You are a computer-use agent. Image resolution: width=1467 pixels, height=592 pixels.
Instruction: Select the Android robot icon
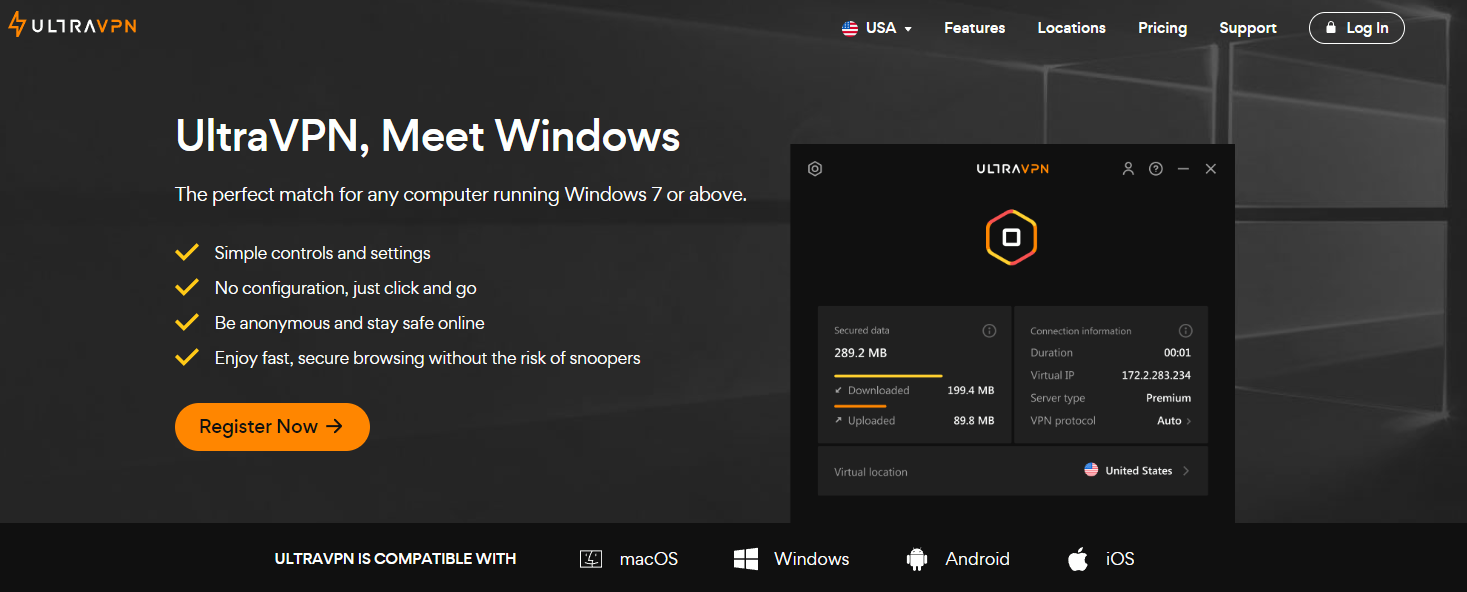(x=917, y=559)
